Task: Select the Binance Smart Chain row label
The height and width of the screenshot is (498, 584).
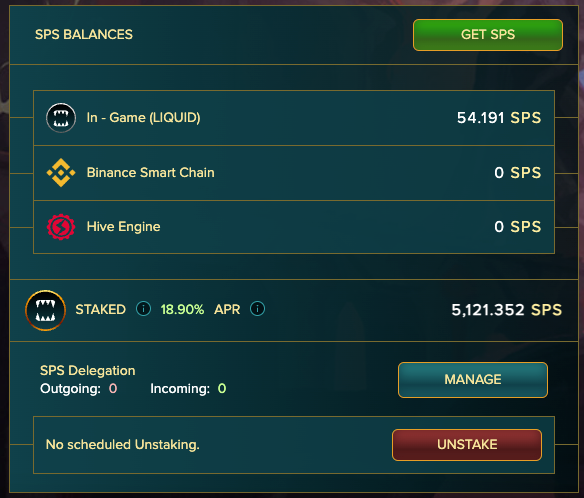Action: [x=150, y=172]
